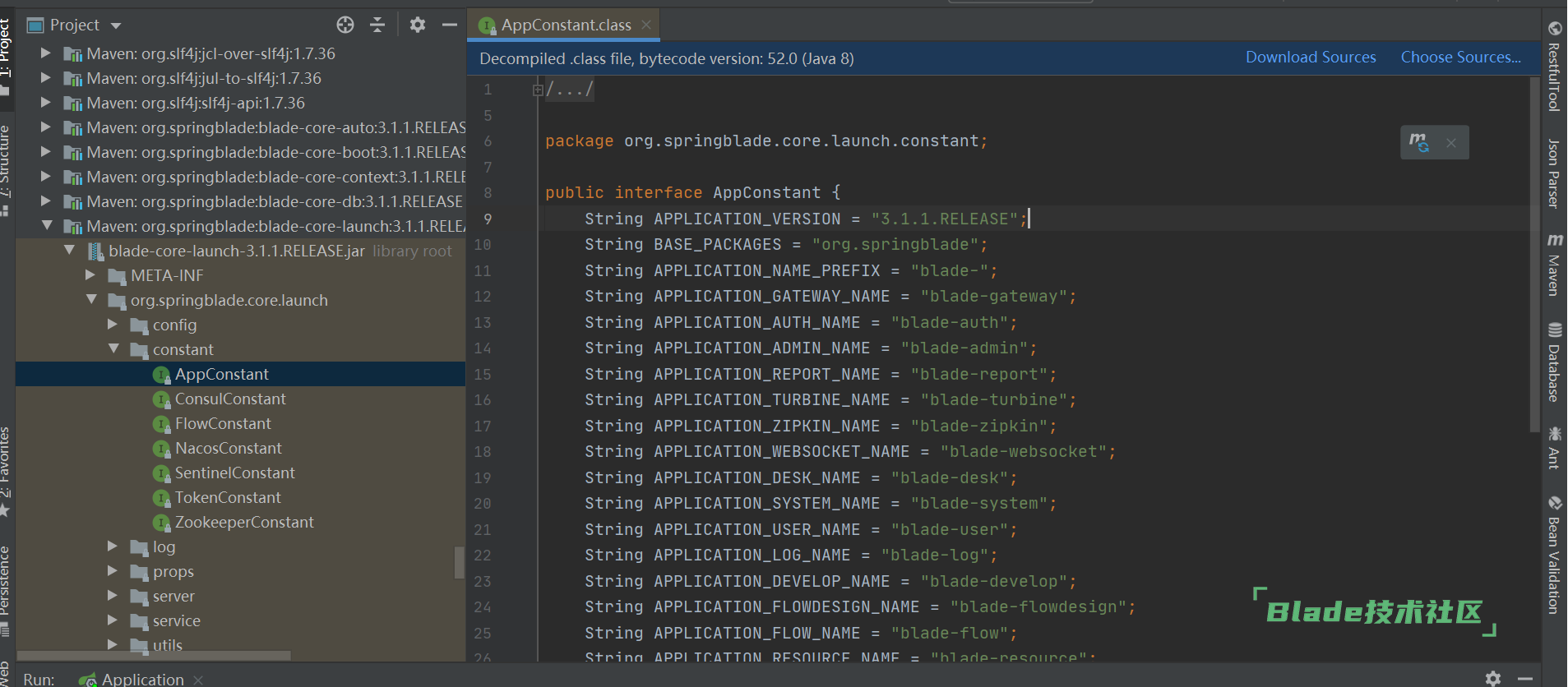Click the TokenConstant interface icon

coord(161,498)
